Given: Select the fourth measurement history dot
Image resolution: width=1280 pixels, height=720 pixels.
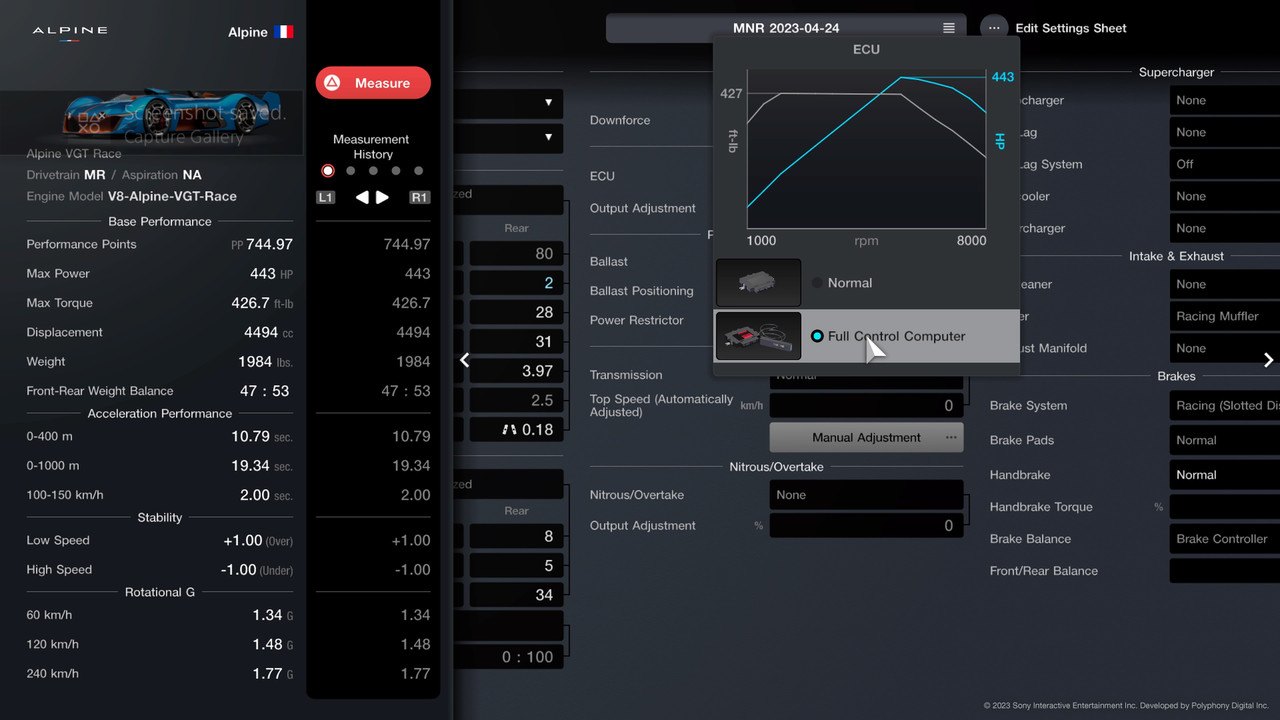Looking at the screenshot, I should tap(396, 171).
